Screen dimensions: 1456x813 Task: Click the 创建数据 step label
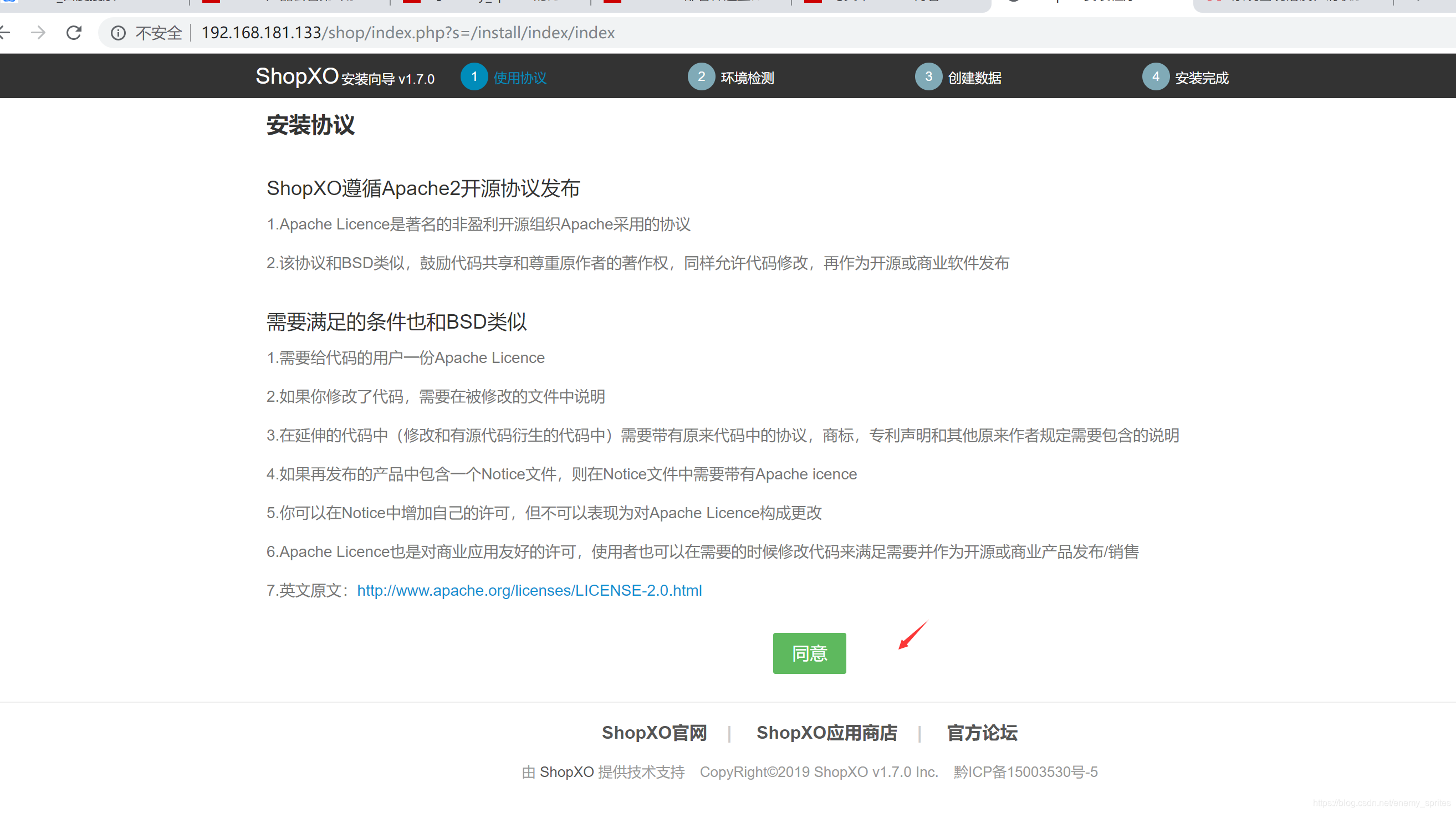(974, 78)
